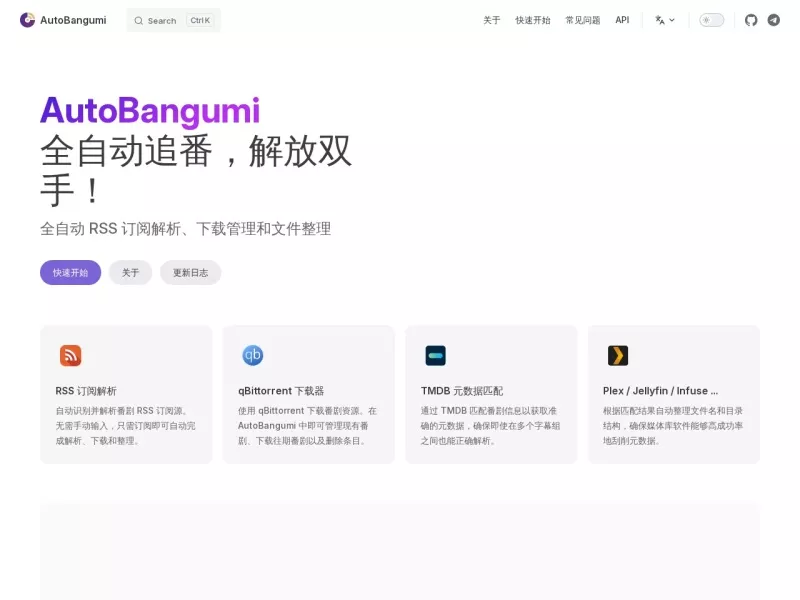The width and height of the screenshot is (800, 600).
Task: Click the qBittorrent card description text
Action: [307, 426]
